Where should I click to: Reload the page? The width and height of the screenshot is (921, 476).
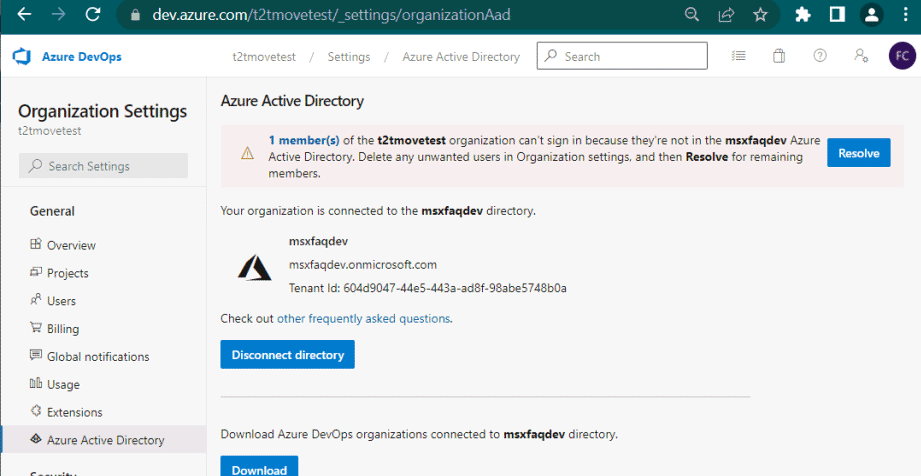(93, 14)
